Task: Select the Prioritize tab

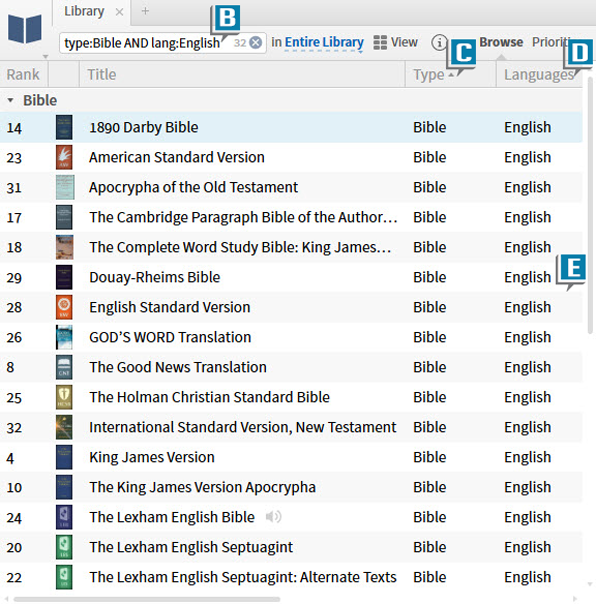Action: (551, 42)
